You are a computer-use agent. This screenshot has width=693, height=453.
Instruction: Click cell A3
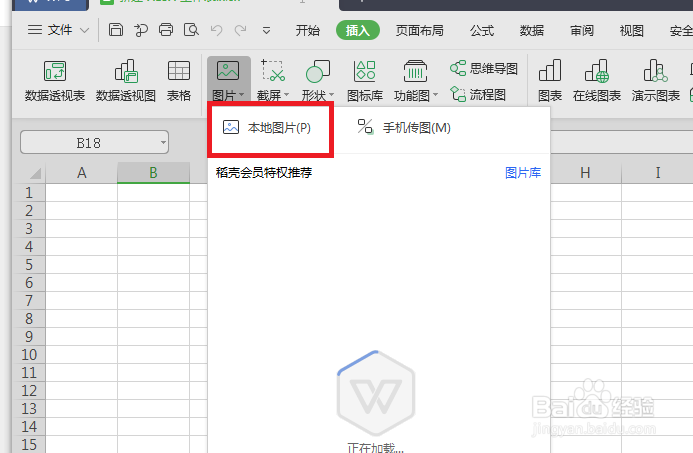click(81, 228)
